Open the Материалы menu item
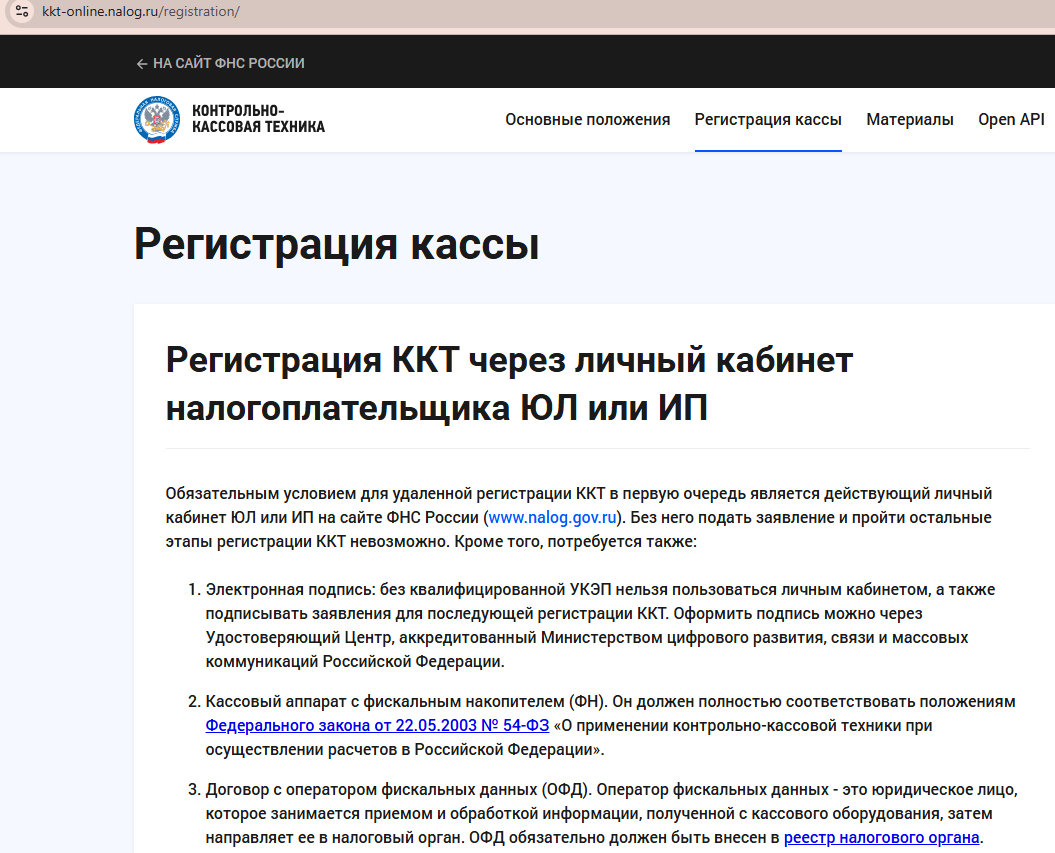Screen dimensions: 1055x853 point(910,120)
